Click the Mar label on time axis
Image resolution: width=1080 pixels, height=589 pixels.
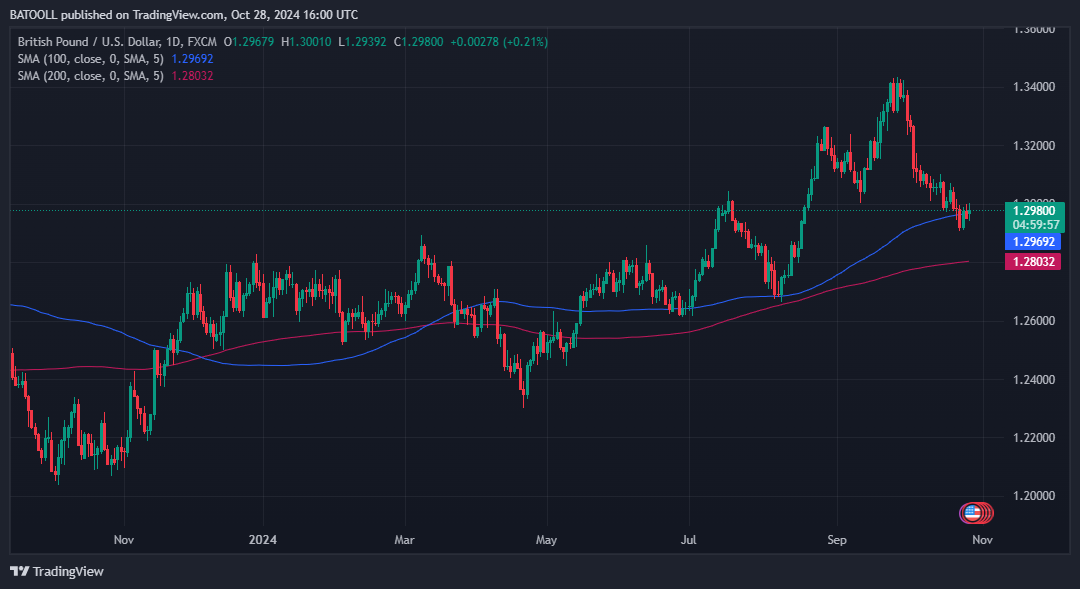coord(405,540)
